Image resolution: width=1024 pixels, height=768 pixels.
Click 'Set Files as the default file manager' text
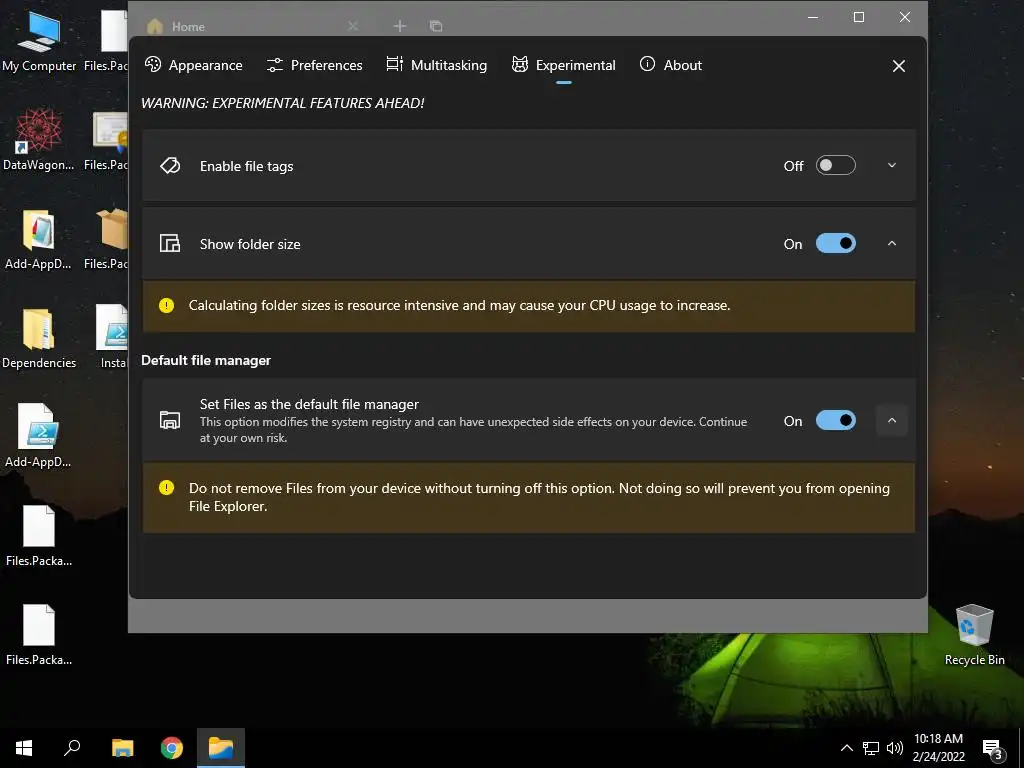309,404
